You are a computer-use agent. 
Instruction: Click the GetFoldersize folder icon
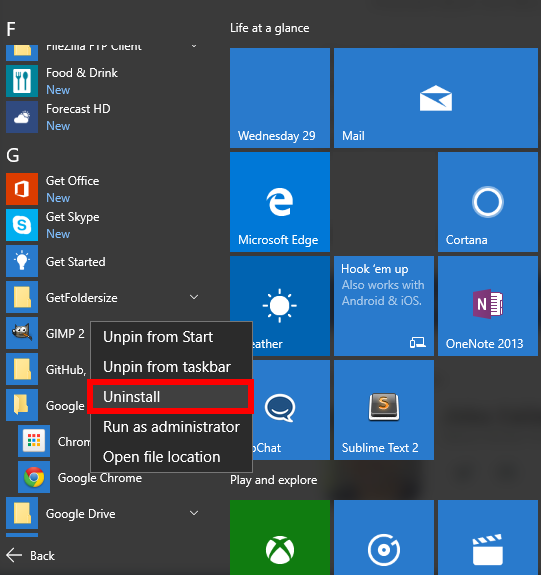point(22,297)
